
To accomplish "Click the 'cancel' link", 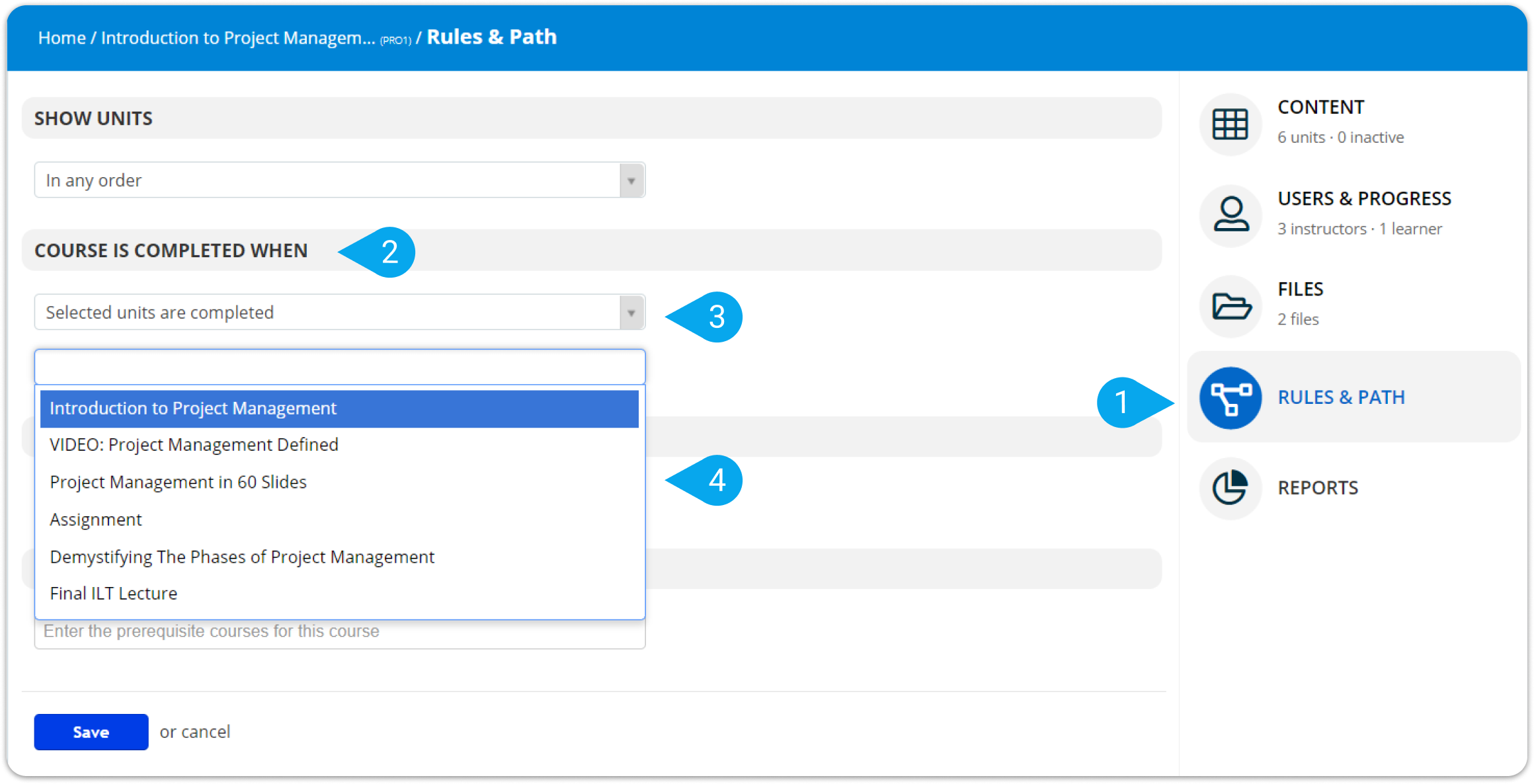I will [x=206, y=732].
